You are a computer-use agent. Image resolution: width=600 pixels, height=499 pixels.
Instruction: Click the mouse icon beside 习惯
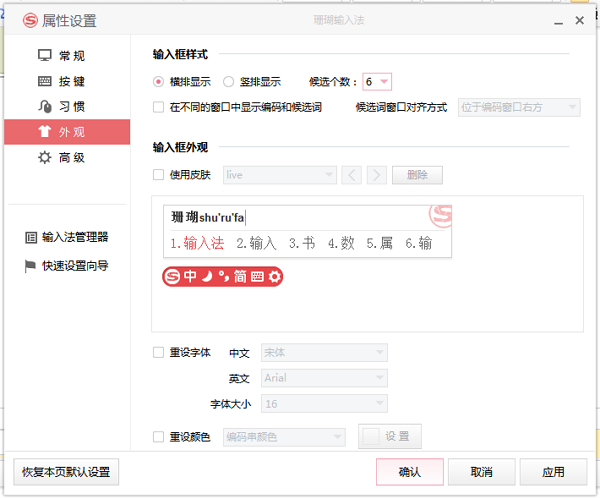pos(45,106)
